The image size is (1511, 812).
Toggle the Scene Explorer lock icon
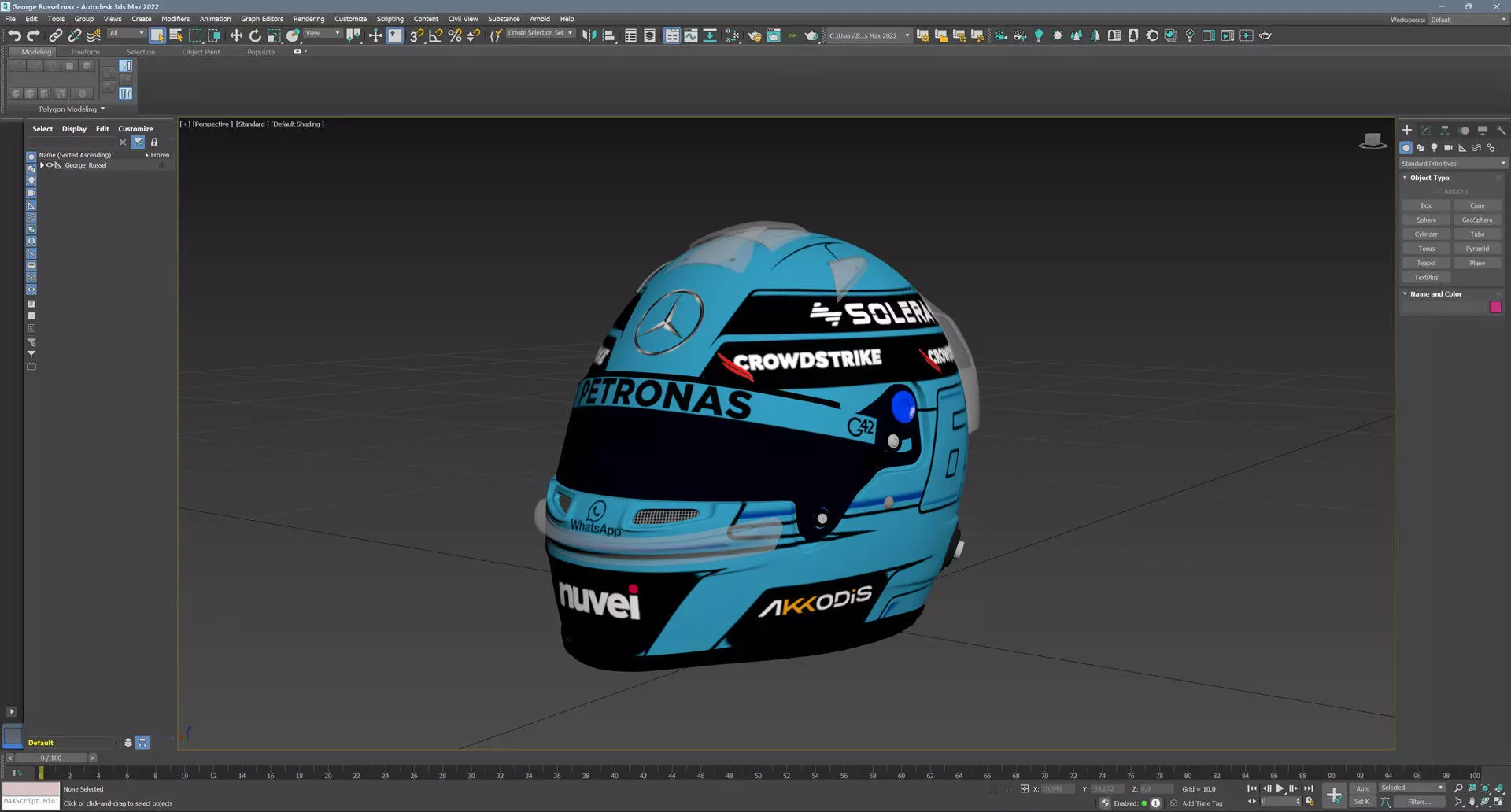coord(154,142)
